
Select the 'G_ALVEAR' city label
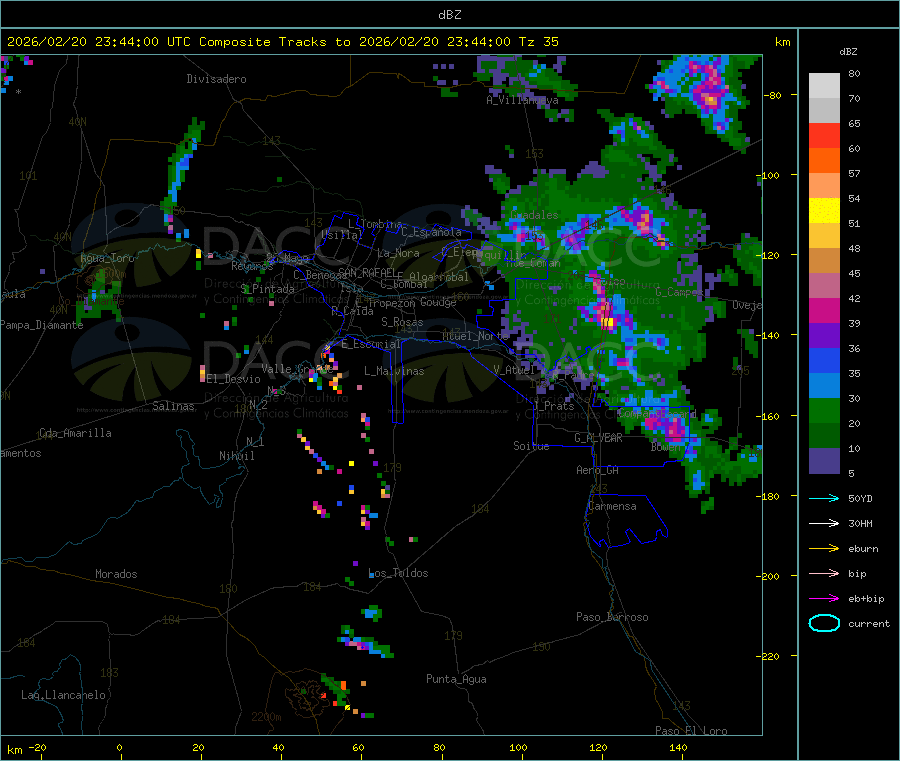pos(598,438)
